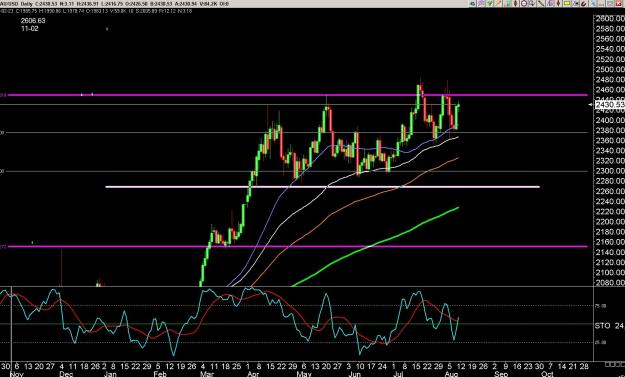Click the red X icon ending the toolbar
Viewport: 625px width, 377px height.
[619, 4]
